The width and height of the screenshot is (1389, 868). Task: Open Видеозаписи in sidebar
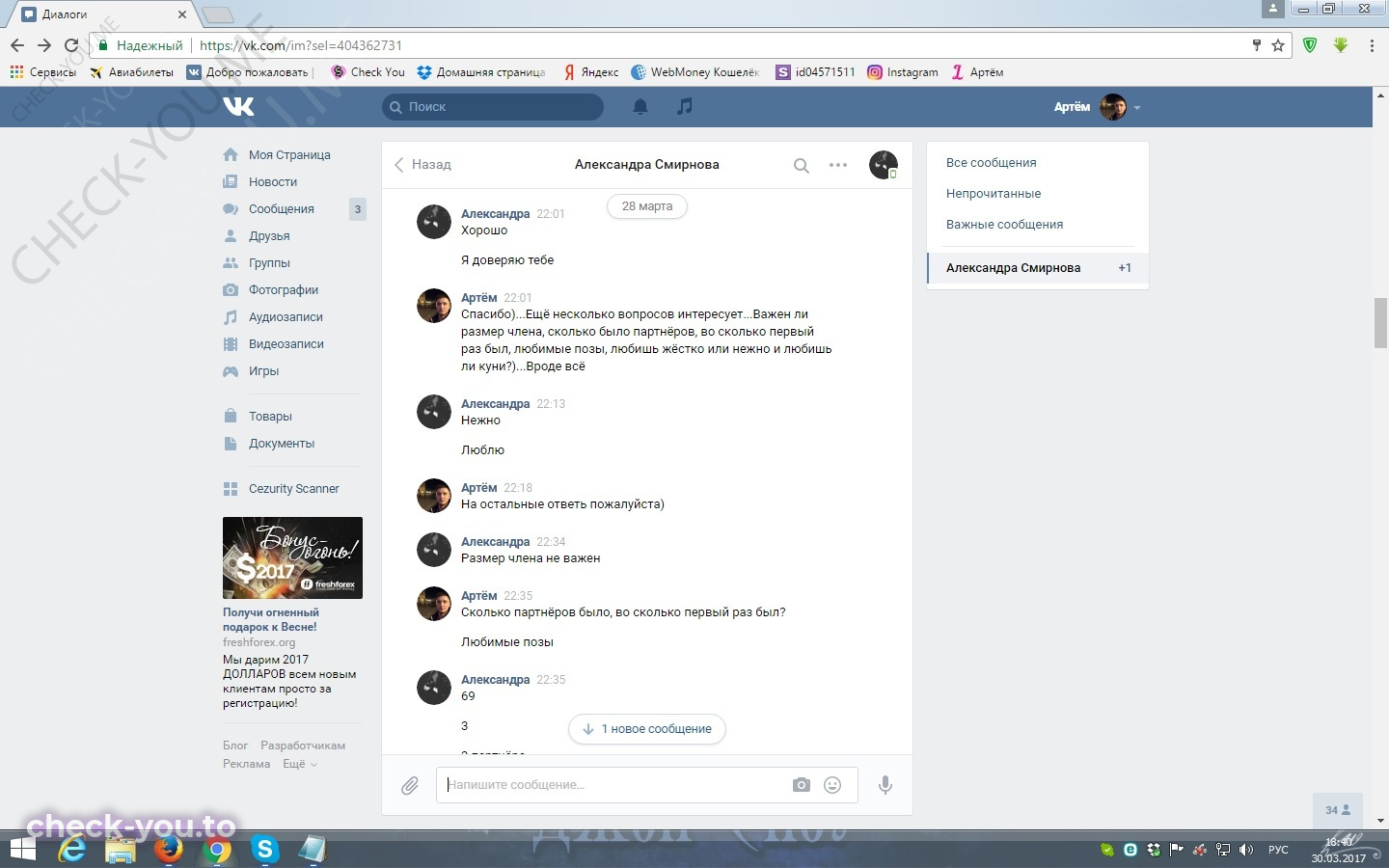[x=286, y=344]
